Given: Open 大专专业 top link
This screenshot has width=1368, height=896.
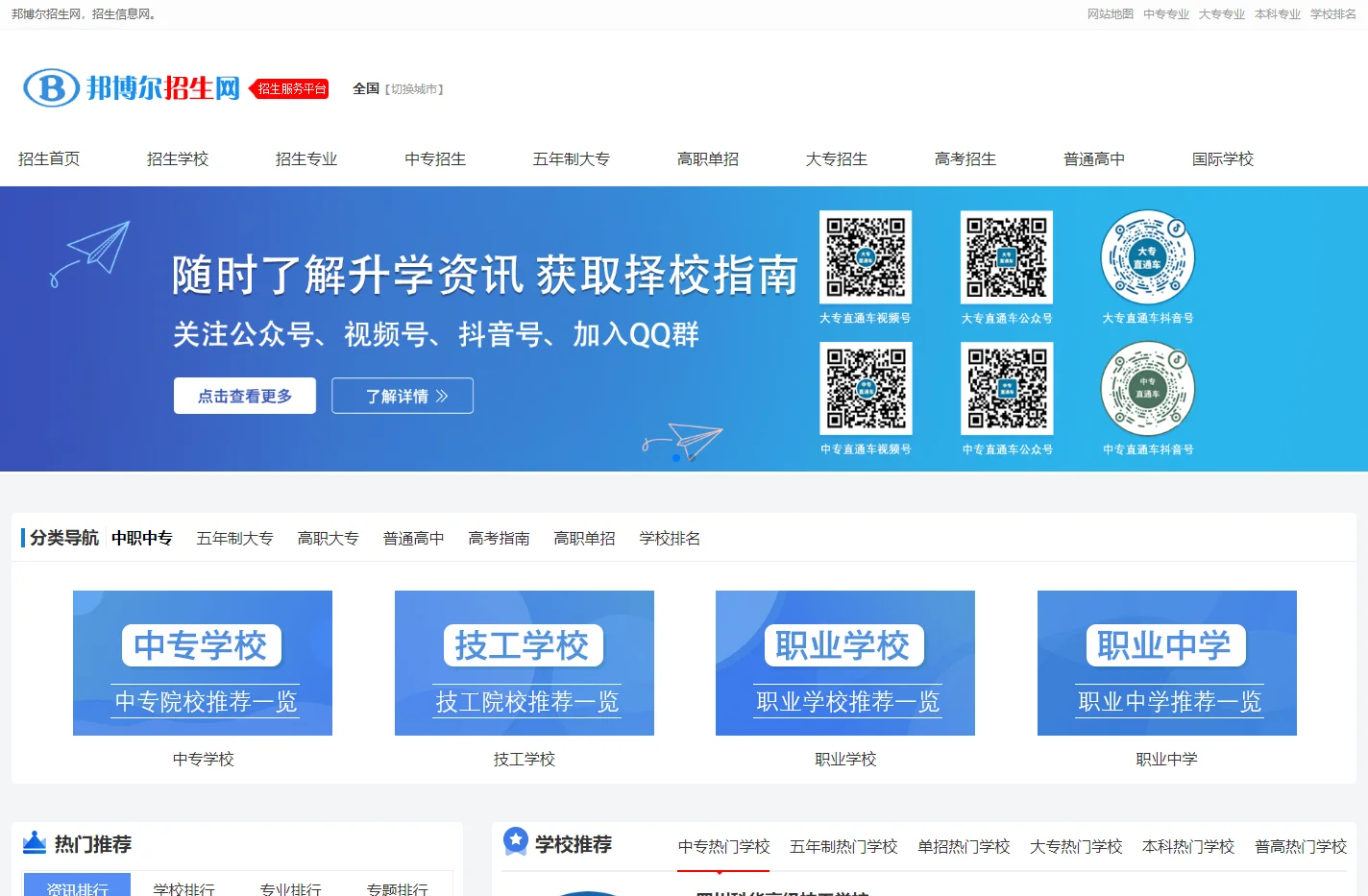Looking at the screenshot, I should pyautogui.click(x=1222, y=14).
